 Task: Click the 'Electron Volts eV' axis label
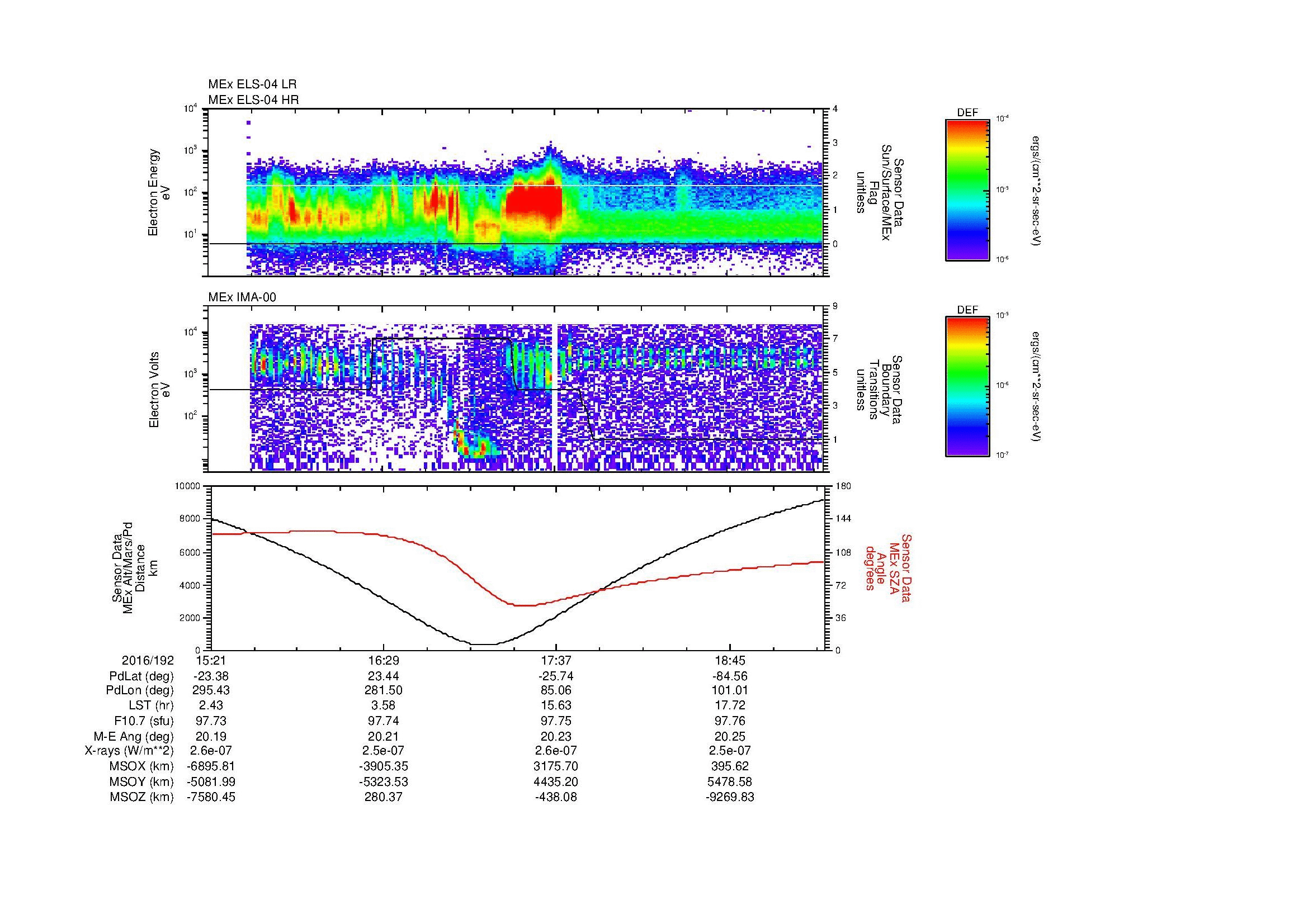click(x=159, y=390)
